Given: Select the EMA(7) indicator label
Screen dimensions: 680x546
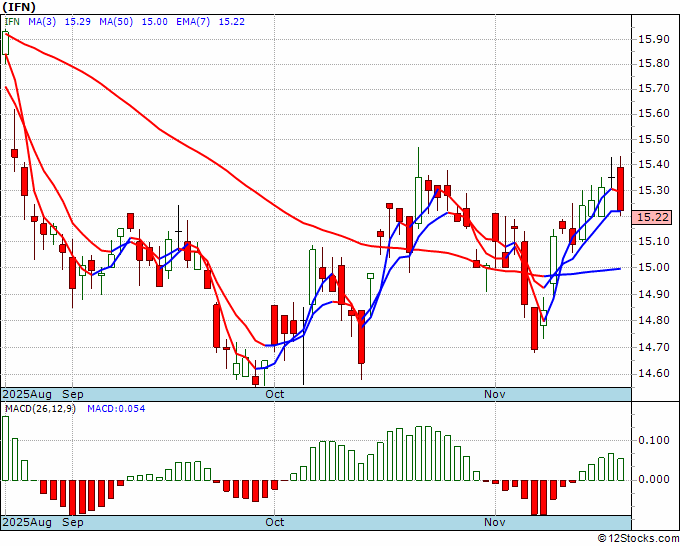Looking at the screenshot, I should (193, 22).
